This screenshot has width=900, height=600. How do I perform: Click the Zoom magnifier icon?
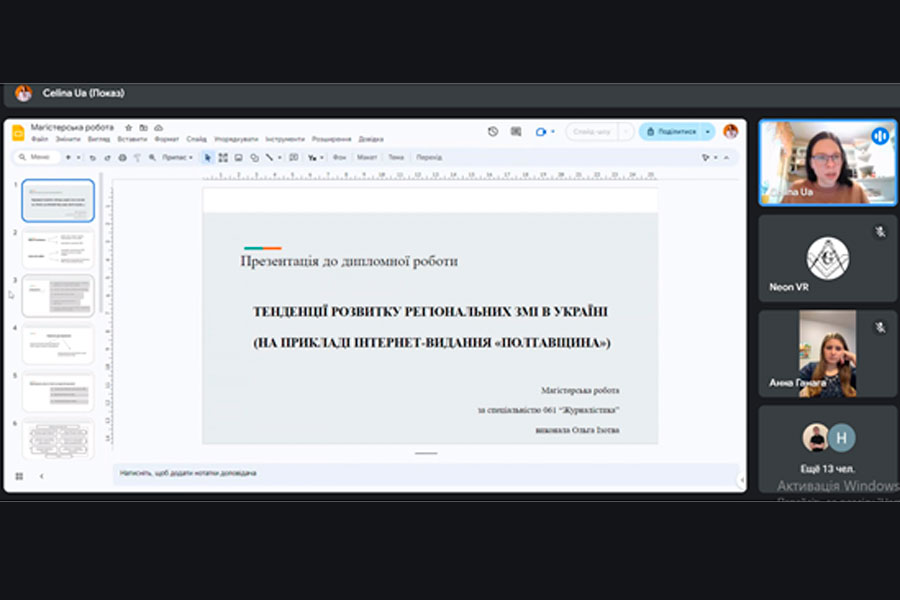152,157
